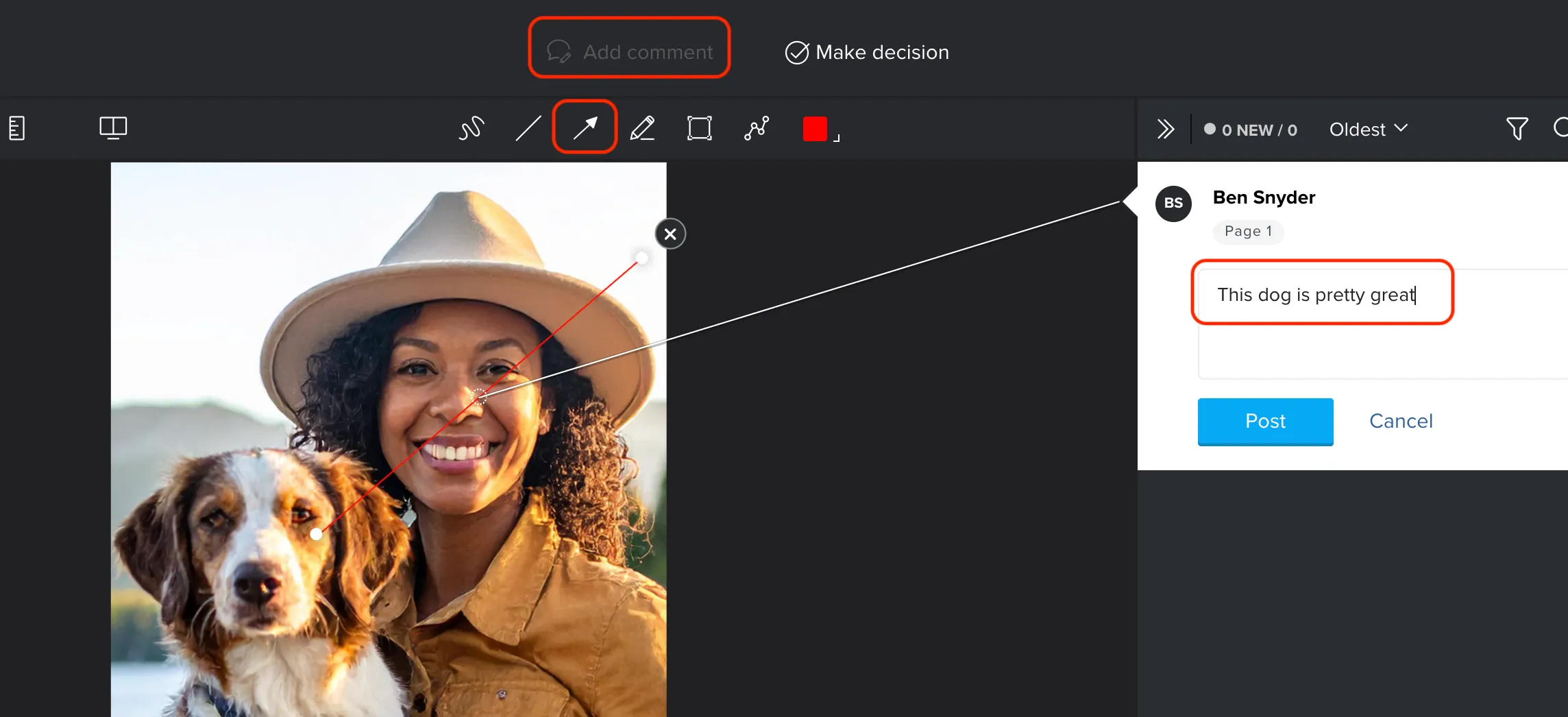Viewport: 1568px width, 717px height.
Task: Click Make decision button
Action: pos(867,52)
